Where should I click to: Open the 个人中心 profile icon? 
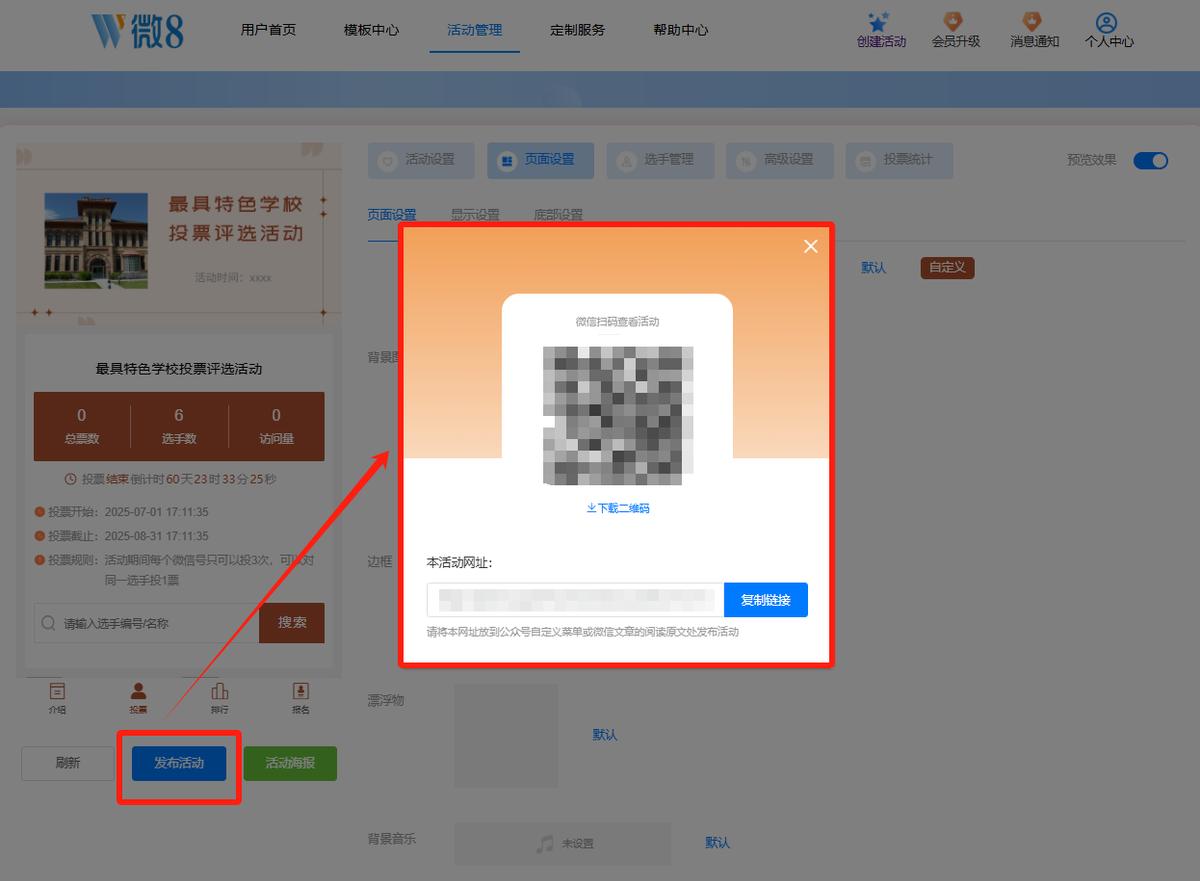1106,22
